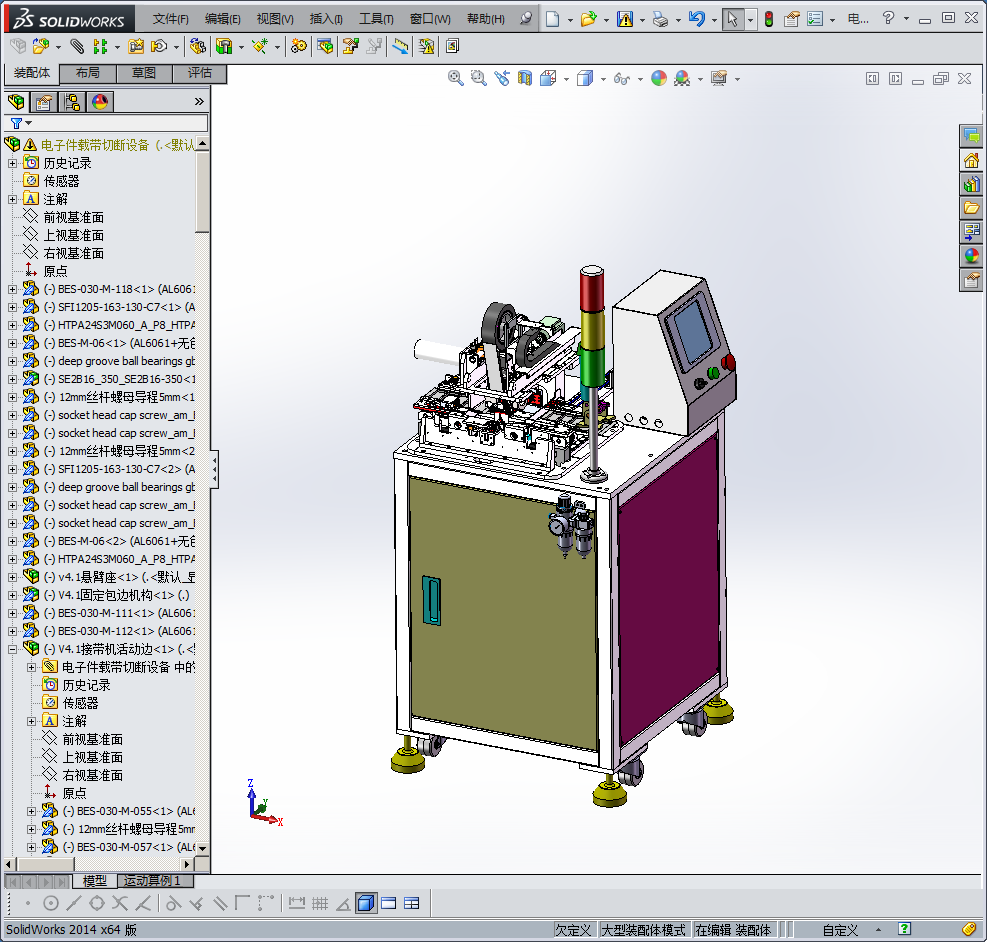
Task: Click the Apply Scene color icon
Action: [682, 78]
